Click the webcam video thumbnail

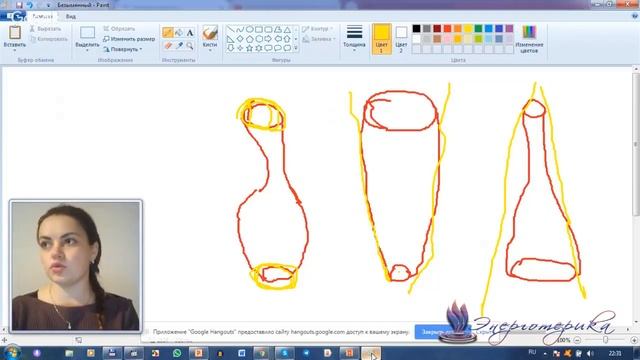click(76, 266)
